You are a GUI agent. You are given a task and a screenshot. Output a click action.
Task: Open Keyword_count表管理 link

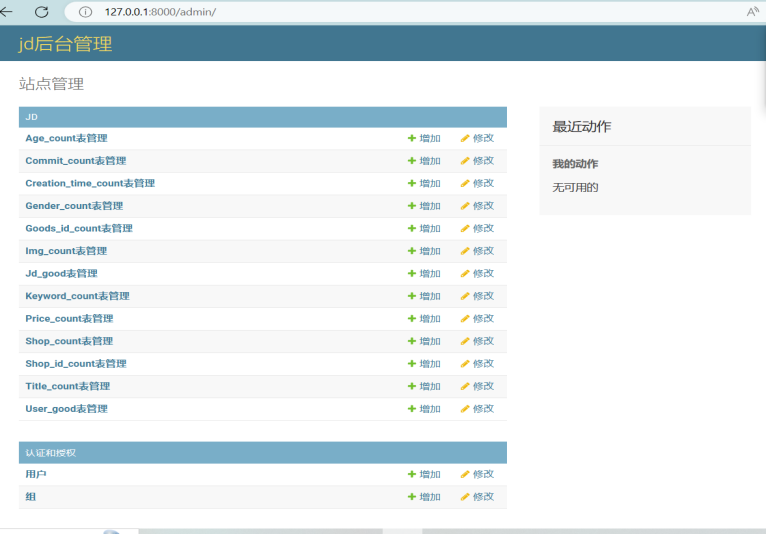pos(77,296)
